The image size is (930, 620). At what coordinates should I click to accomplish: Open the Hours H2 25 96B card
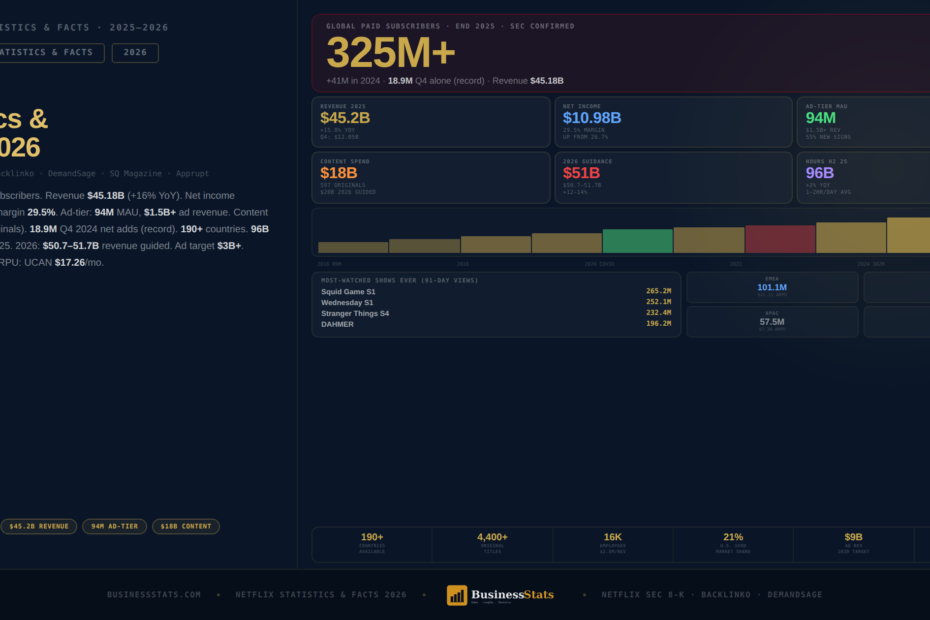click(864, 177)
